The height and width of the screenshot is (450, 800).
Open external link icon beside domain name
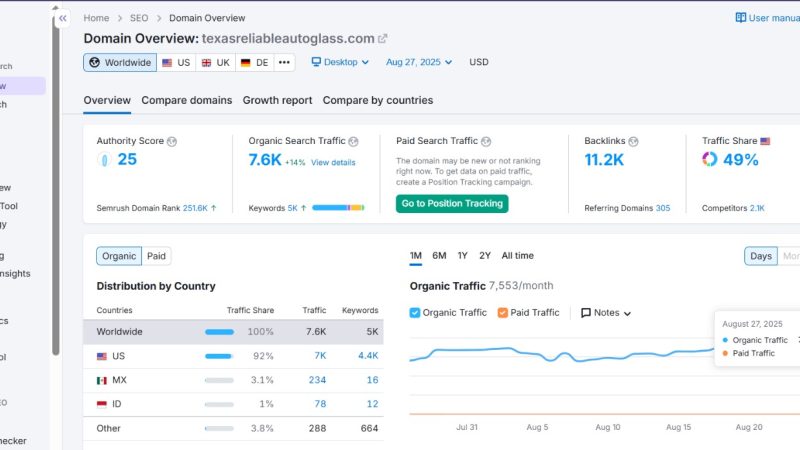(x=383, y=39)
